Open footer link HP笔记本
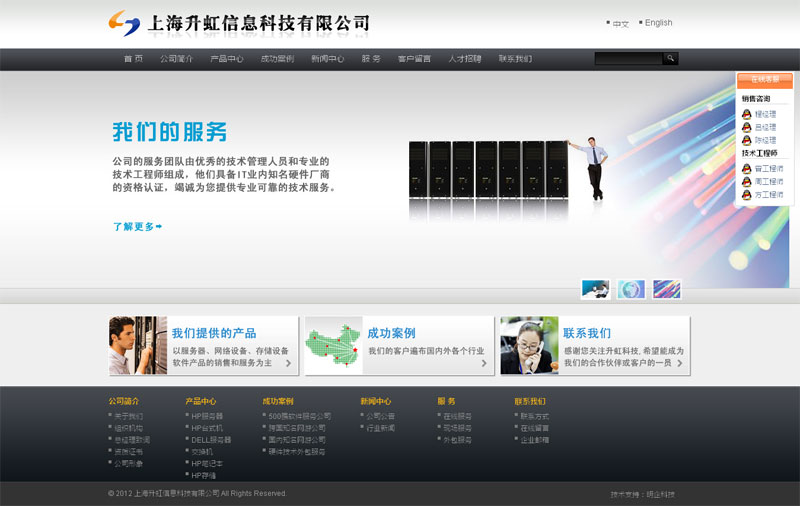The width and height of the screenshot is (800, 506). click(207, 464)
